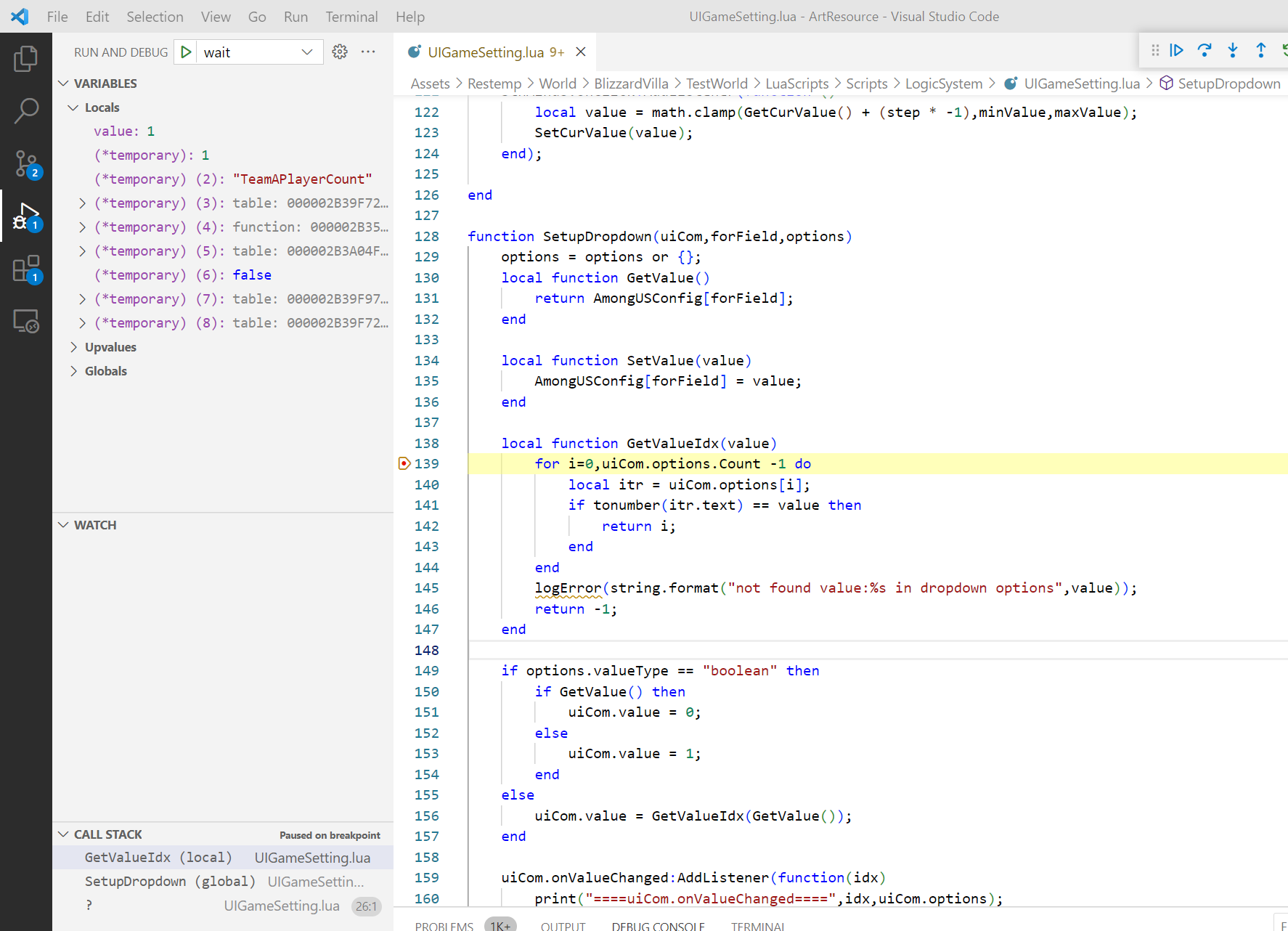Select GetValueIdx (local) stack frame
This screenshot has width=1288, height=931.
223,858
